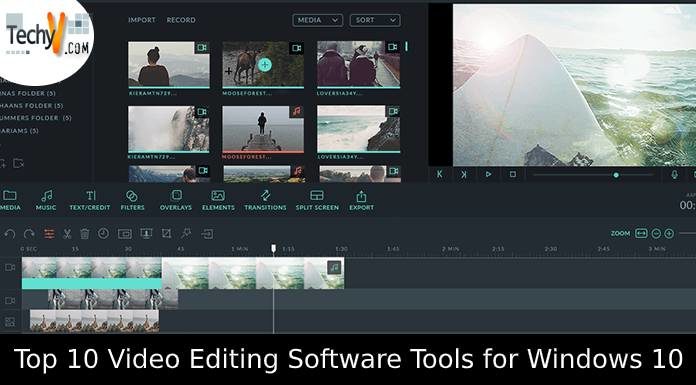Image resolution: width=696 pixels, height=385 pixels.
Task: Select the UMMERS FOLDER (5) item
Action: (x=36, y=118)
